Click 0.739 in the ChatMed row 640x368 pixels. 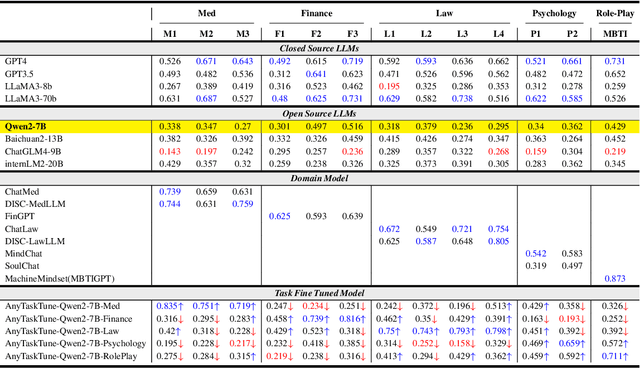[170, 191]
